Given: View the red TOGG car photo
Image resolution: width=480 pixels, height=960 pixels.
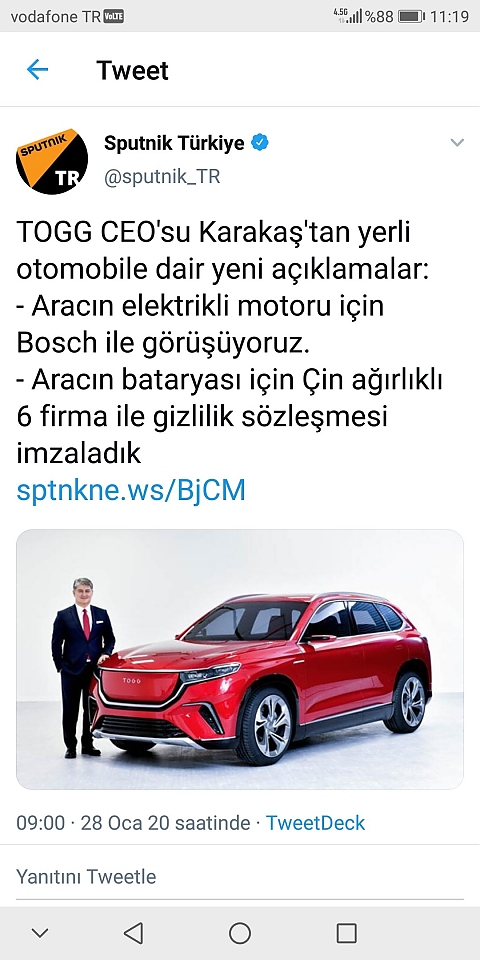Looking at the screenshot, I should click(239, 659).
